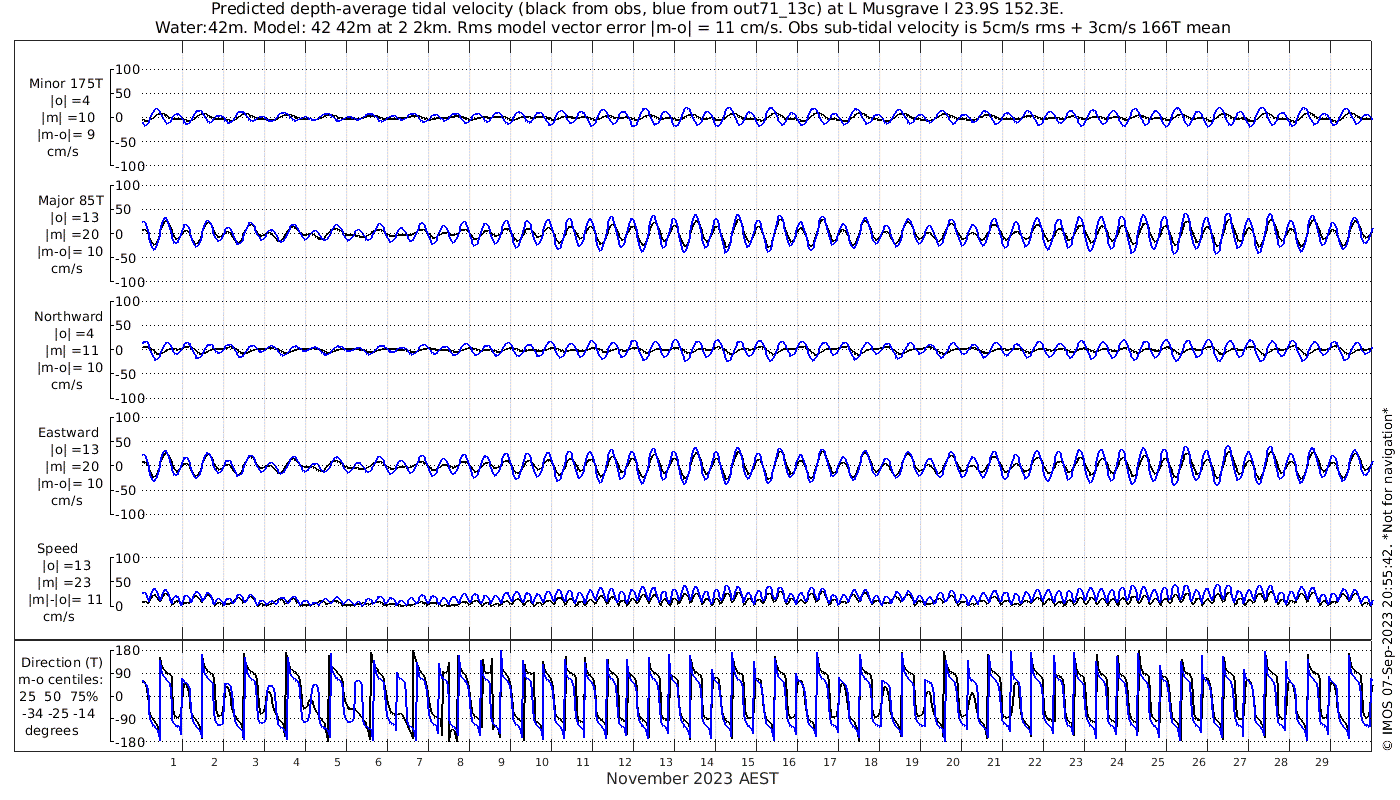1400x800 pixels.
Task: Click the day "1" date axis label
Action: (x=173, y=762)
